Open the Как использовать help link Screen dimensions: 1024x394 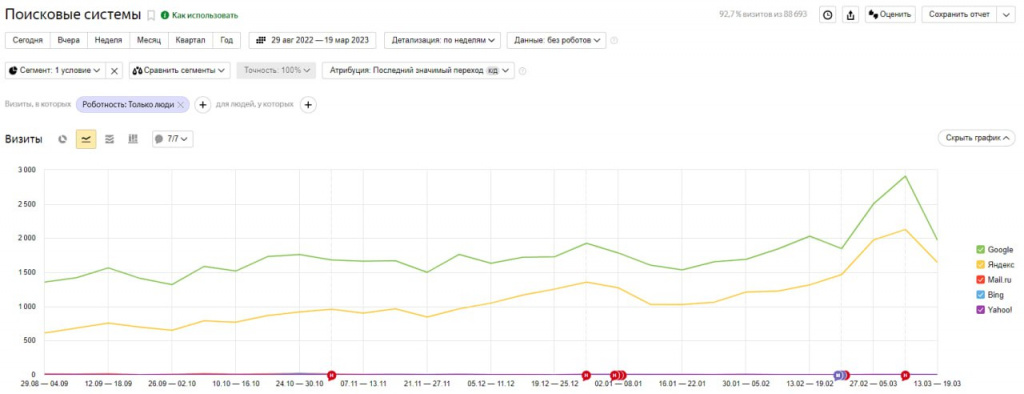[199, 15]
